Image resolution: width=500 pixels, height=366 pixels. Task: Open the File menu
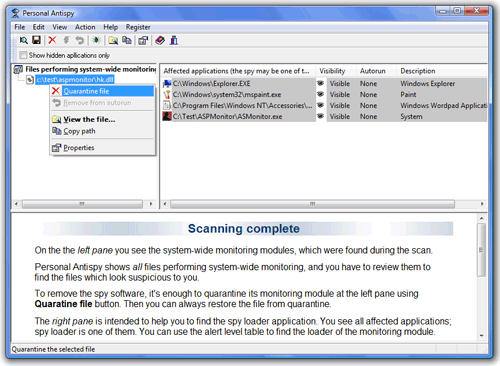tap(20, 27)
